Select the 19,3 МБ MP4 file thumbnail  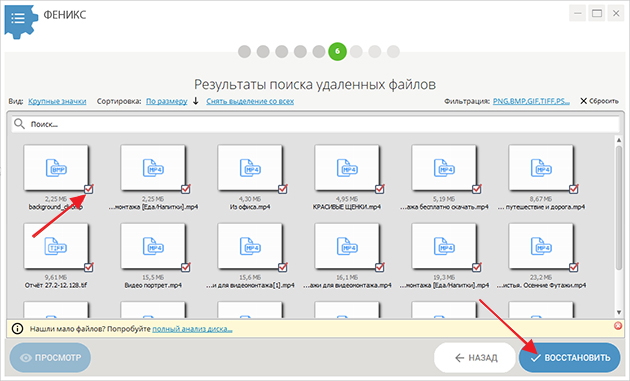click(x=444, y=246)
